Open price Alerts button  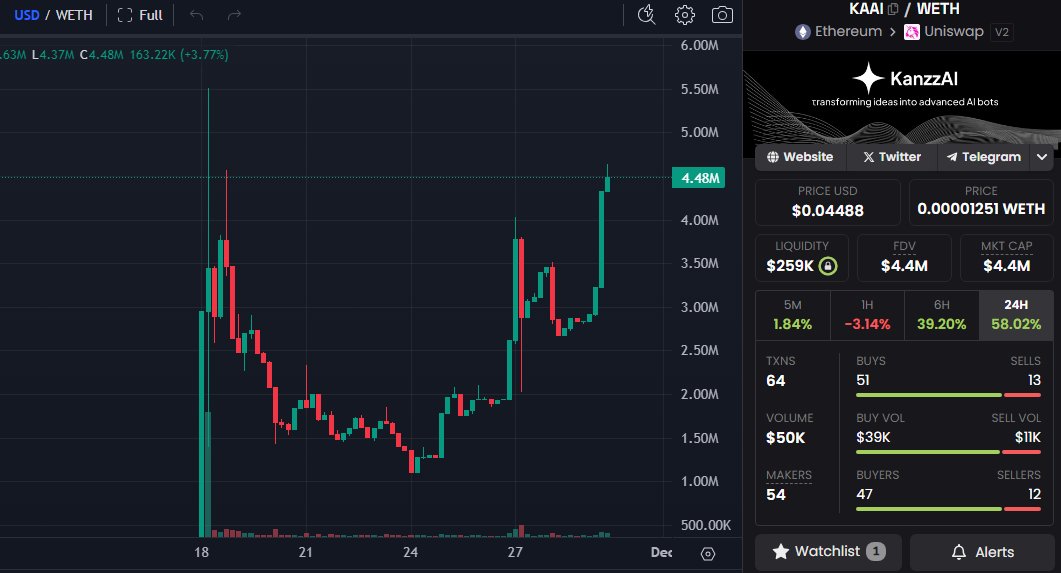[985, 551]
